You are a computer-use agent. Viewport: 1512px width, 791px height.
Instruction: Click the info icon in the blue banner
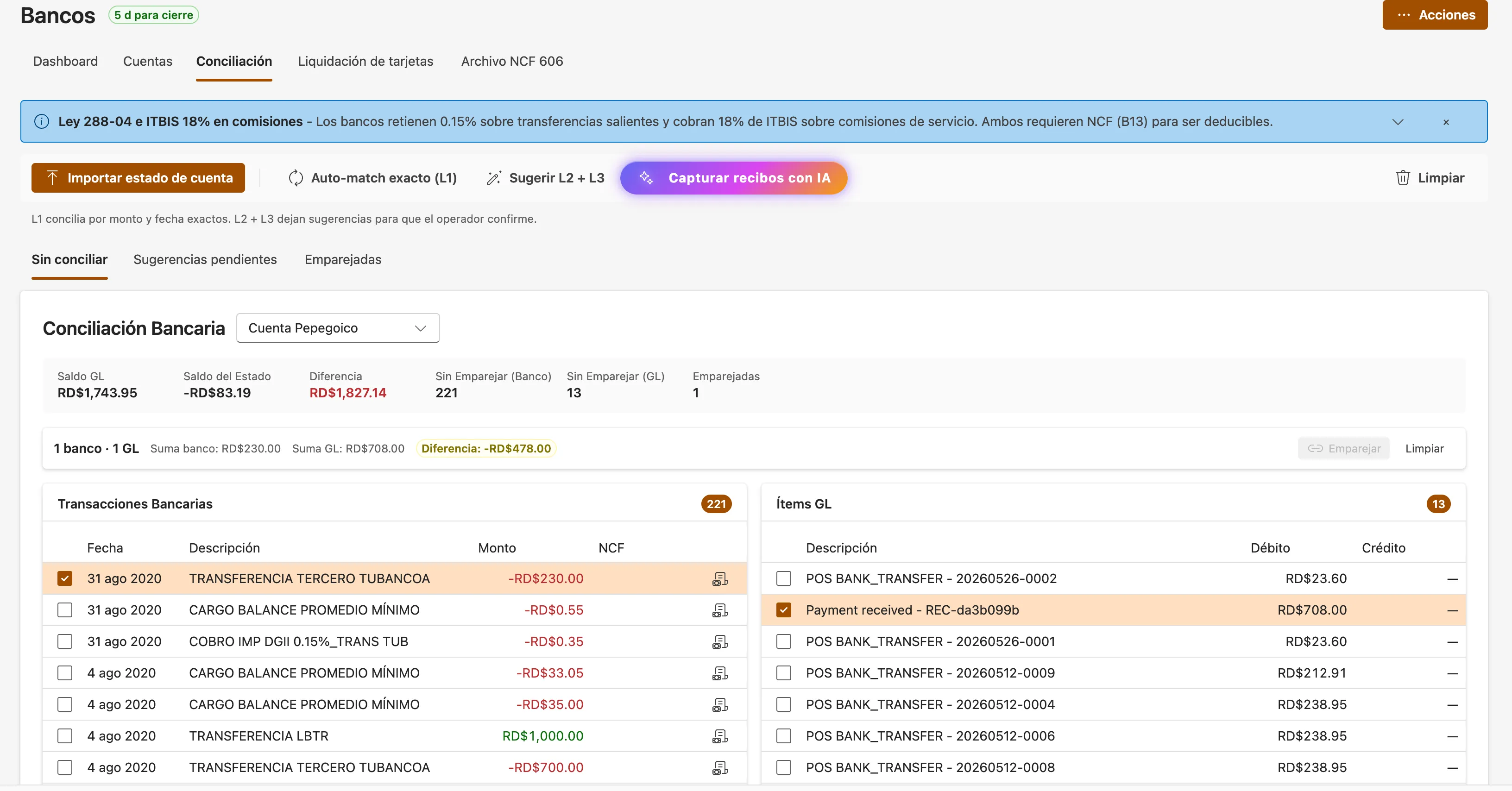click(x=42, y=121)
